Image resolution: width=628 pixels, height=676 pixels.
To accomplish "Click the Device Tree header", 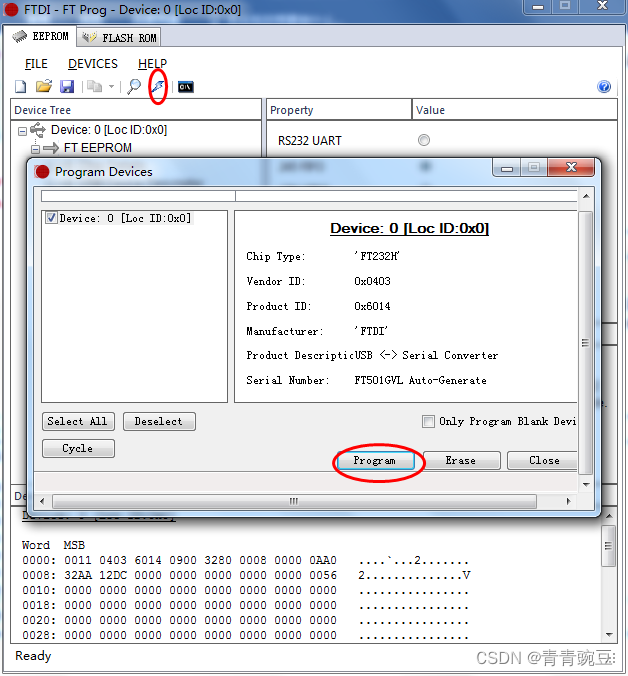I will tap(136, 110).
